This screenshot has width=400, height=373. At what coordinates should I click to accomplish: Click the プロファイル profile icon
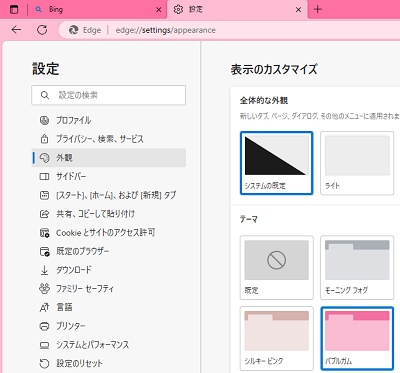click(44, 120)
